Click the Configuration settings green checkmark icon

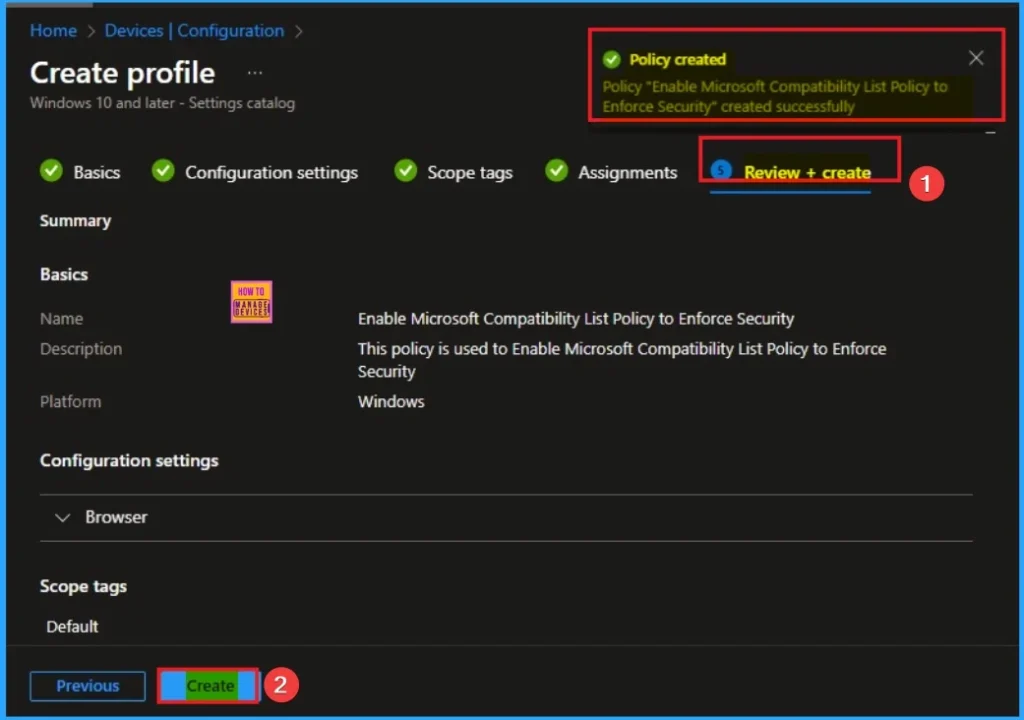point(163,171)
